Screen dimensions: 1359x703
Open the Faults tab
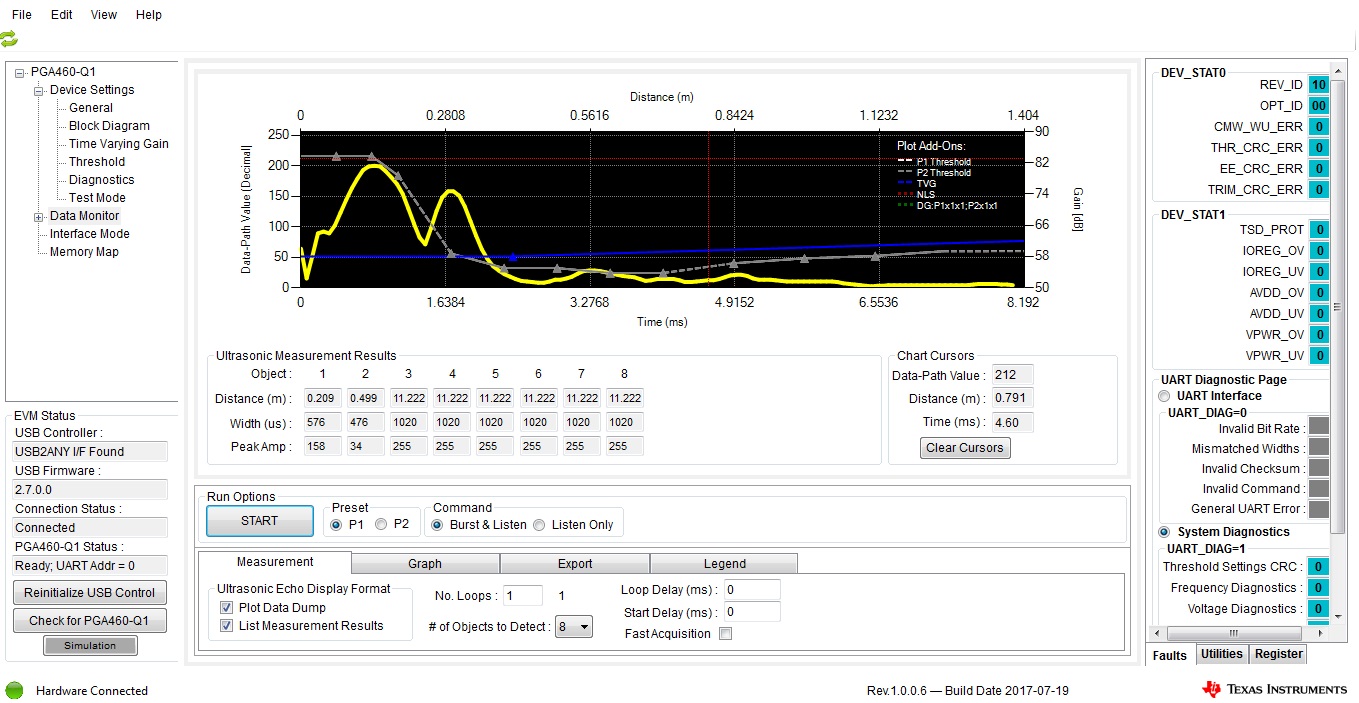pos(1170,656)
